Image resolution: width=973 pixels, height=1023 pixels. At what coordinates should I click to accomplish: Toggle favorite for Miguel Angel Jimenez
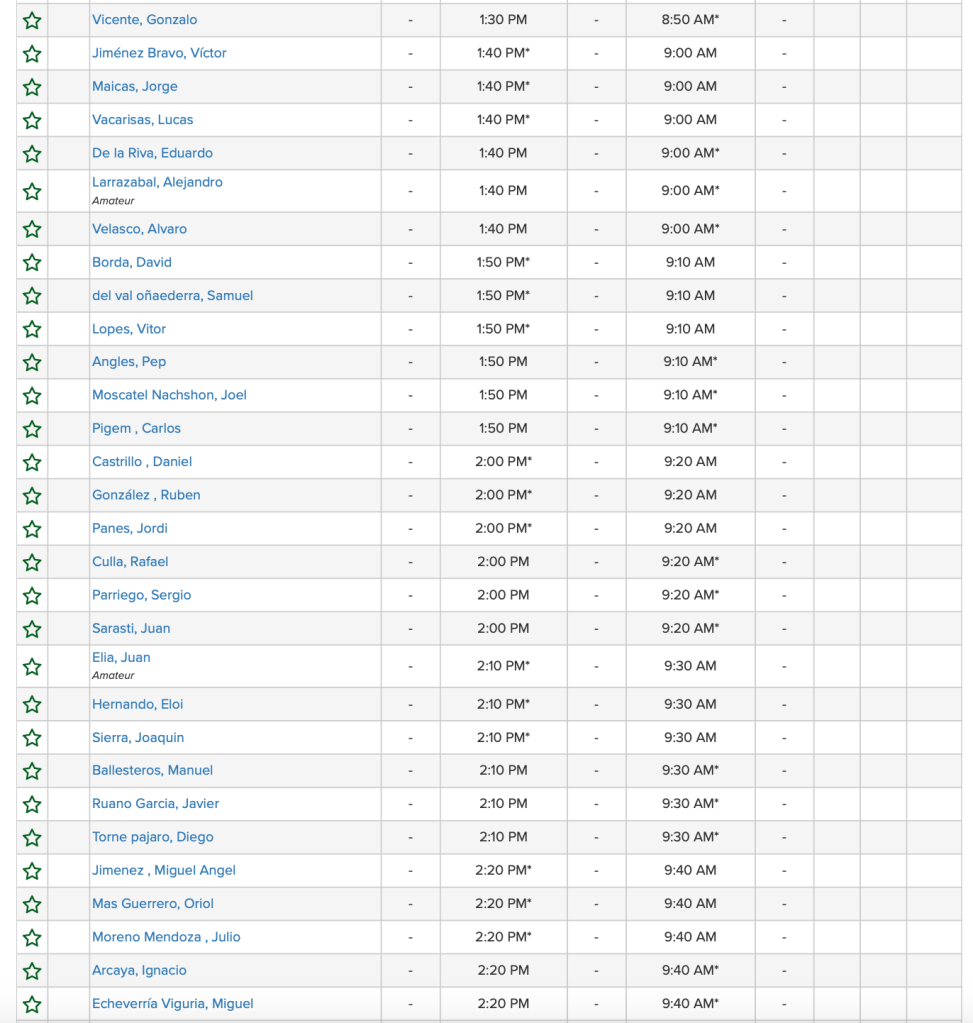(32, 871)
